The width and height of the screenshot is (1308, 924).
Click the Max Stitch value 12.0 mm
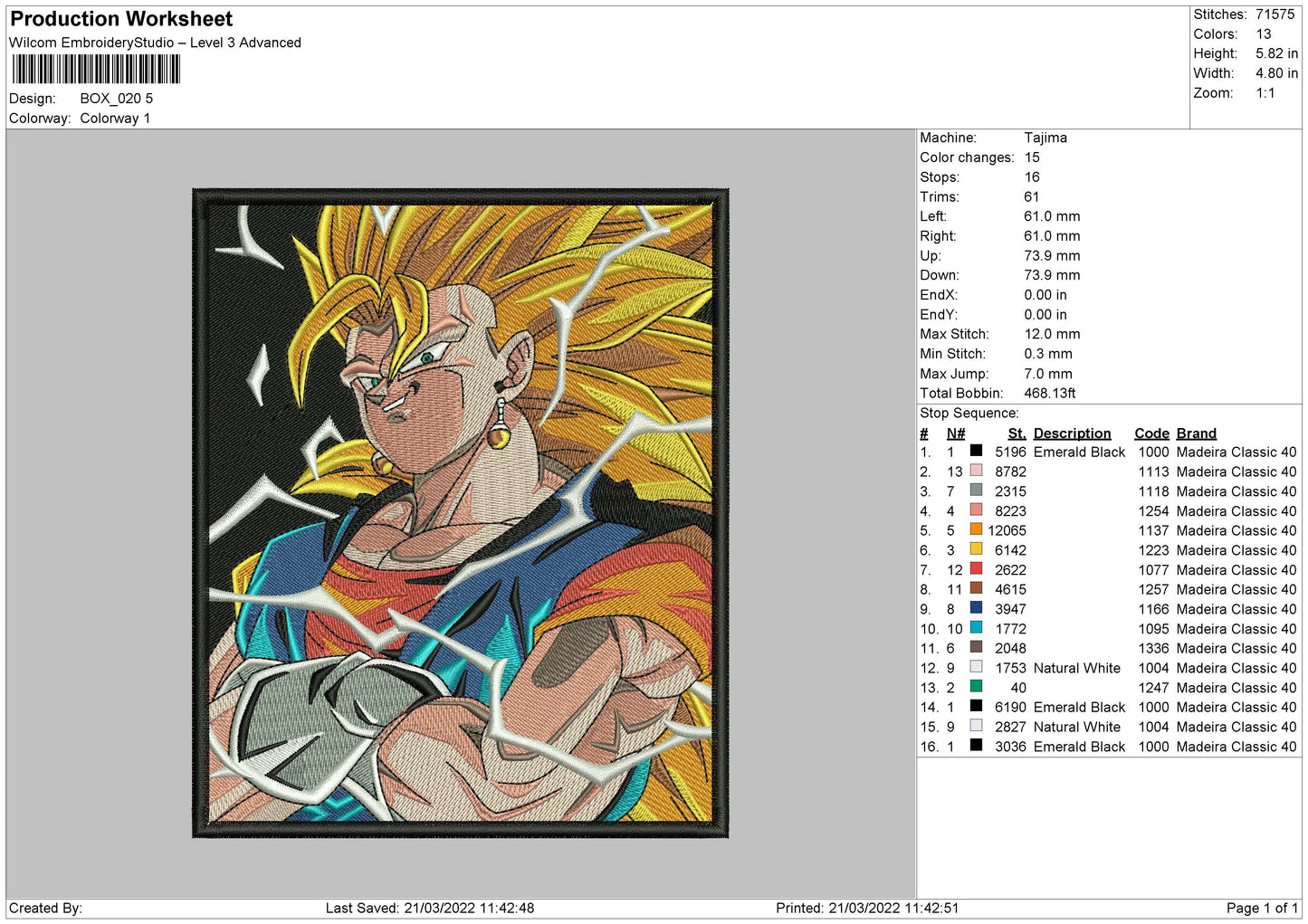[x=1052, y=334]
